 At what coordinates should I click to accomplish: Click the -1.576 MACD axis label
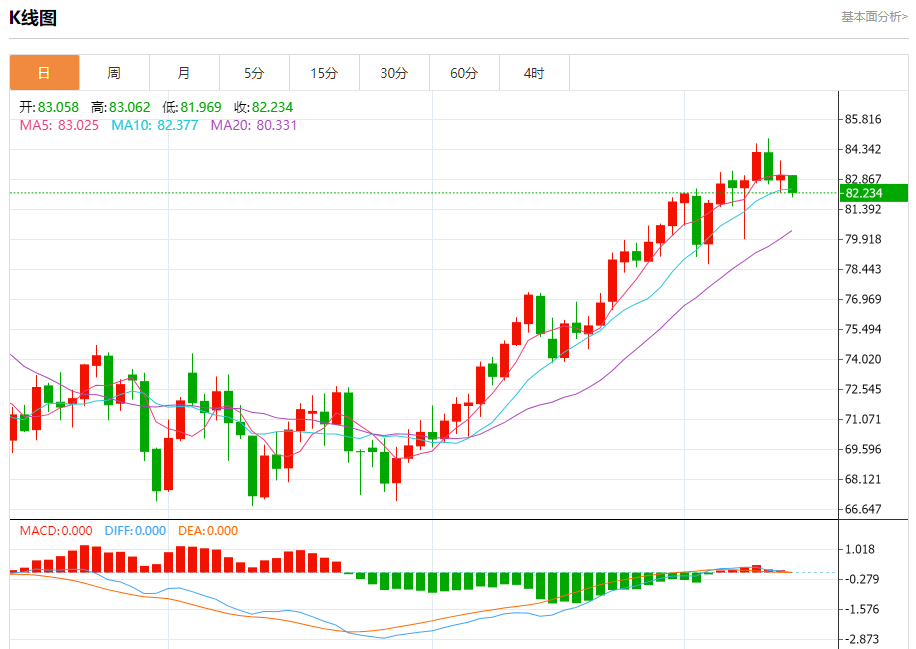pyautogui.click(x=860, y=609)
